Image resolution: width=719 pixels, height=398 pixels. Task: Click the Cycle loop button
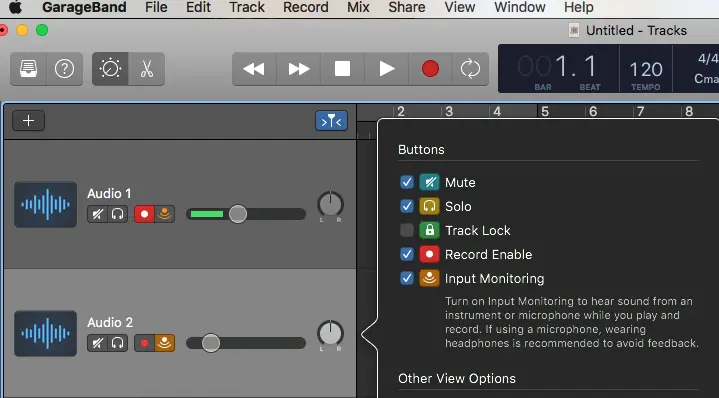[x=470, y=69]
